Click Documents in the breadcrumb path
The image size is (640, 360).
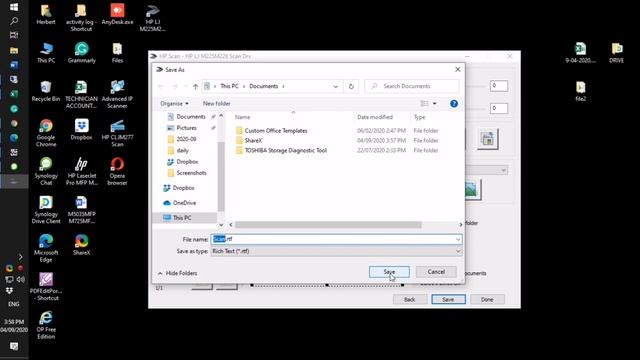[x=264, y=86]
